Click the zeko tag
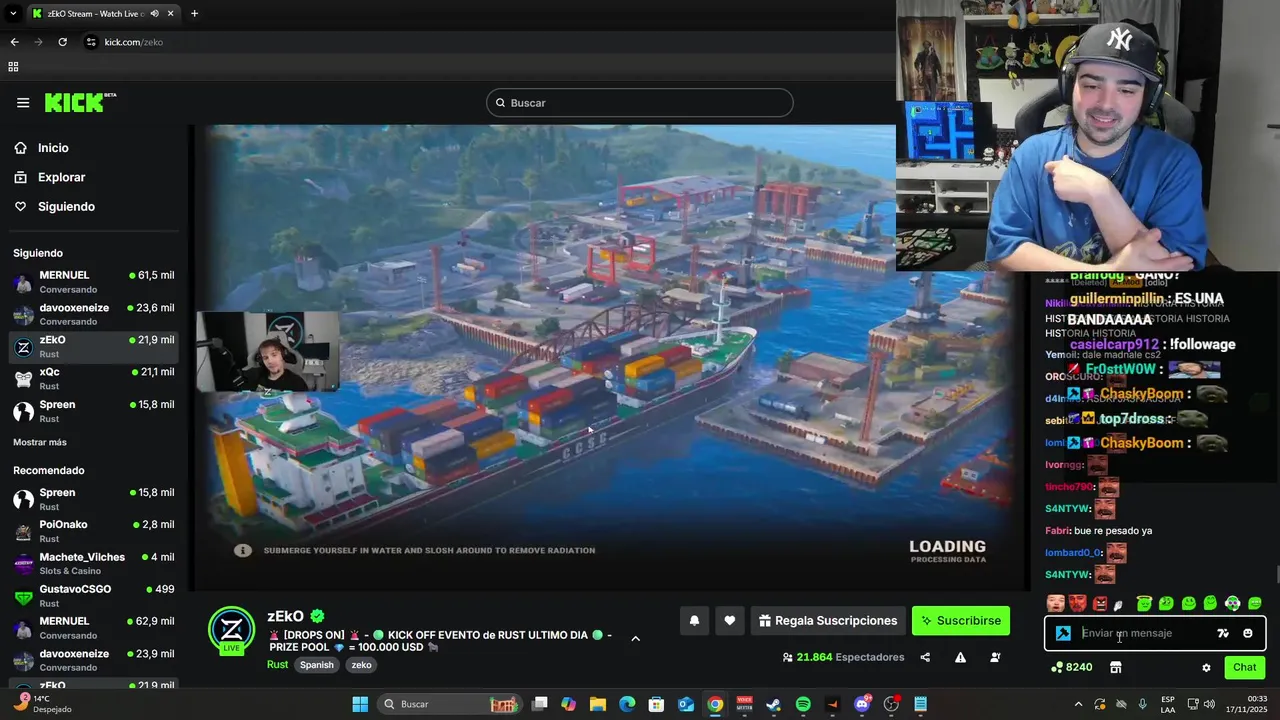This screenshot has width=1280, height=720. [x=361, y=665]
